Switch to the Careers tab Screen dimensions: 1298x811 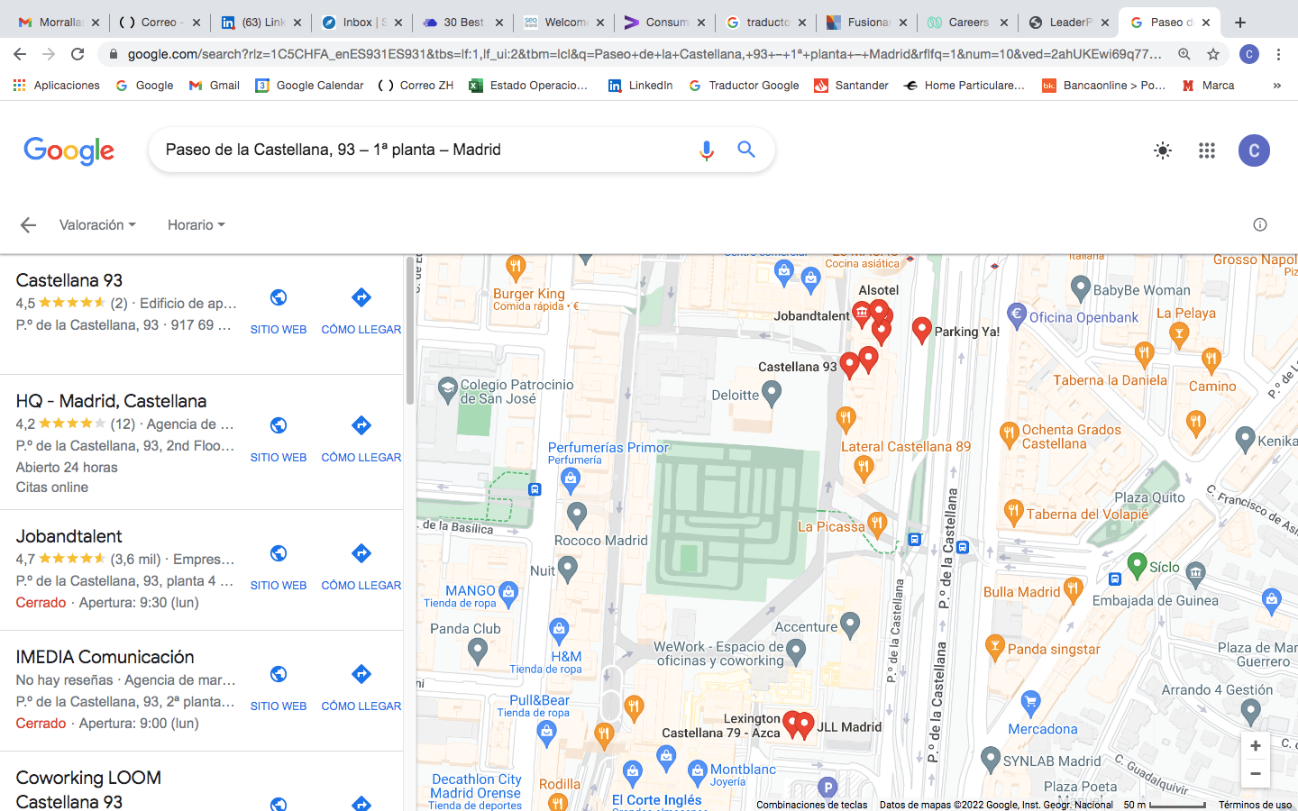coord(966,22)
